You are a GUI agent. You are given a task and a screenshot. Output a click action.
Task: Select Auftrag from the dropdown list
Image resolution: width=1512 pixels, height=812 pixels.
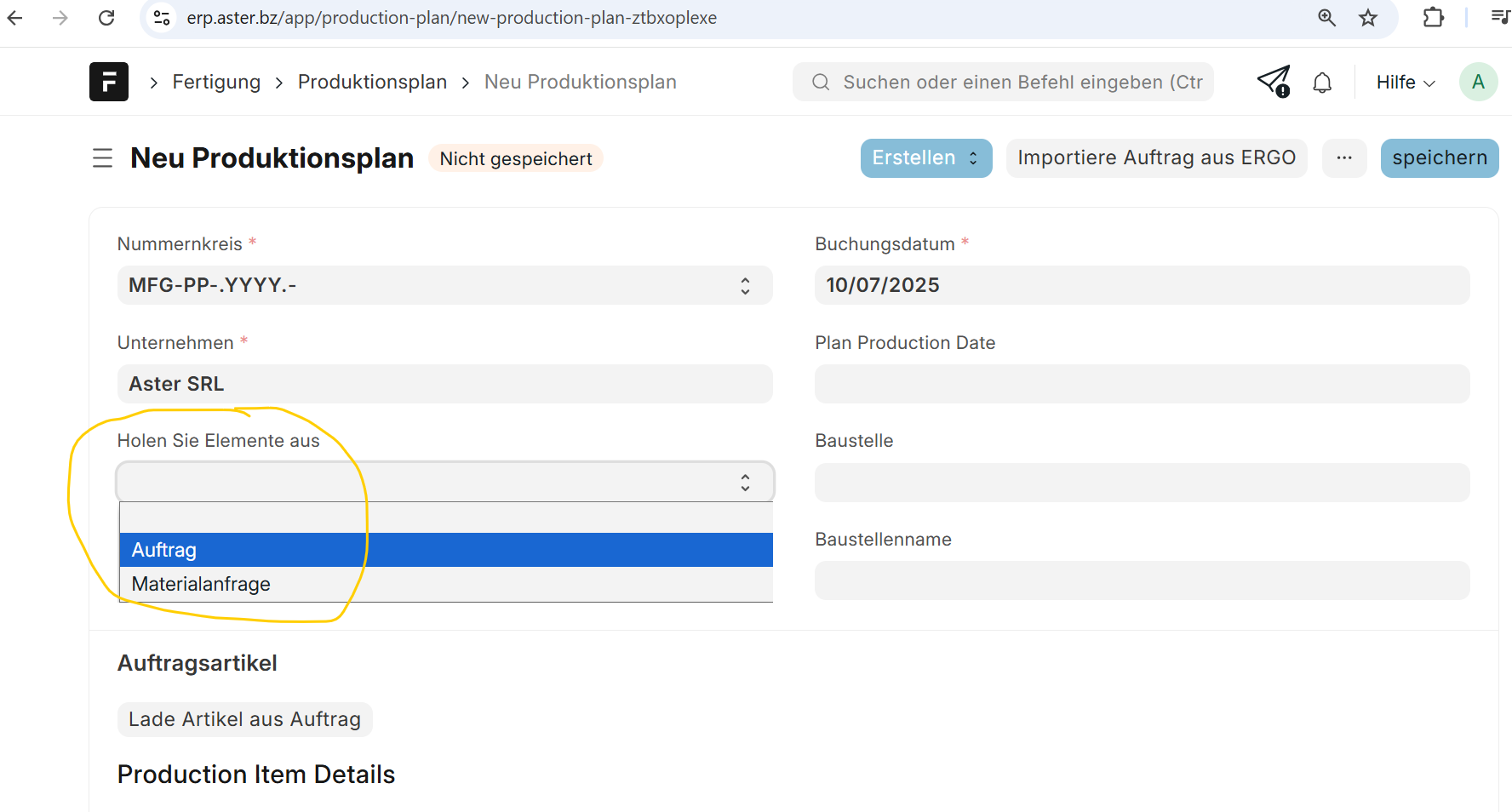point(445,550)
